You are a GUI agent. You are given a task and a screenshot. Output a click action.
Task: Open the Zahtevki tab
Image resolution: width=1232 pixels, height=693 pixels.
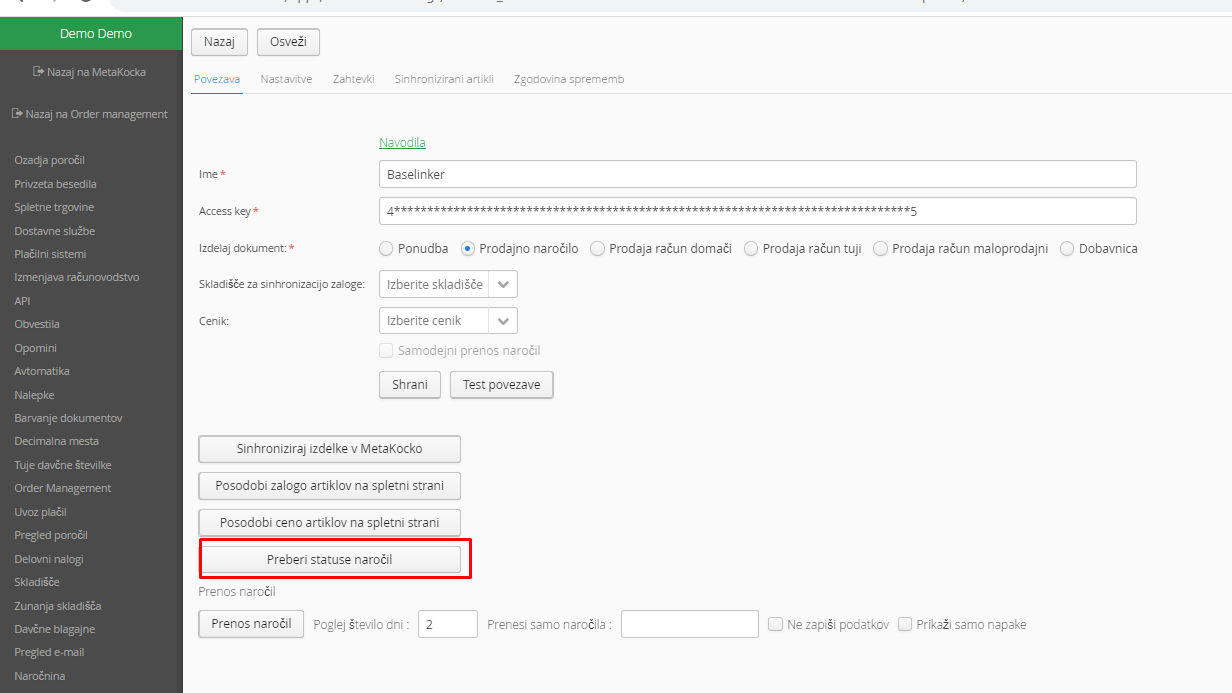(353, 79)
